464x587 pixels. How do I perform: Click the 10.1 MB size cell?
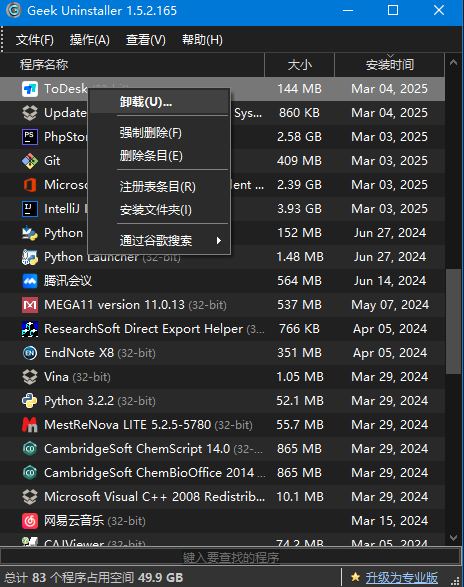300,497
